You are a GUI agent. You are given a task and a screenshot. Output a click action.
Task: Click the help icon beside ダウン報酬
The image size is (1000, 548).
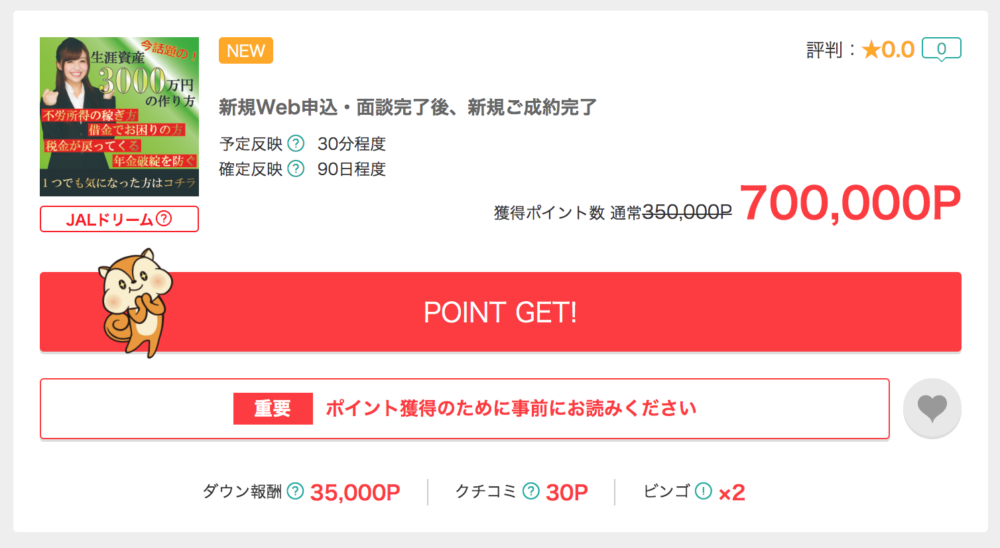pyautogui.click(x=295, y=491)
